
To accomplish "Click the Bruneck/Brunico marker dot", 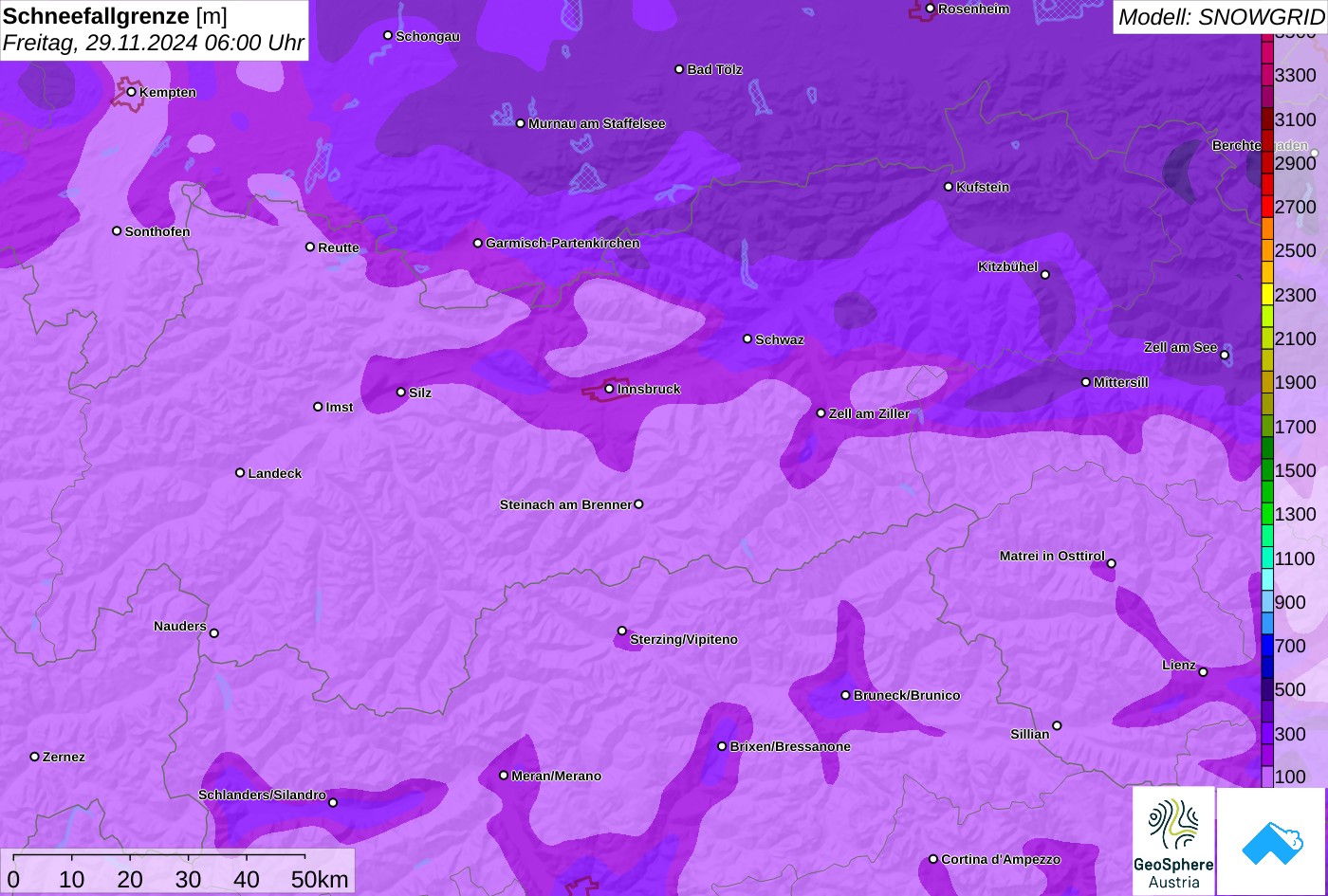I will click(x=846, y=695).
